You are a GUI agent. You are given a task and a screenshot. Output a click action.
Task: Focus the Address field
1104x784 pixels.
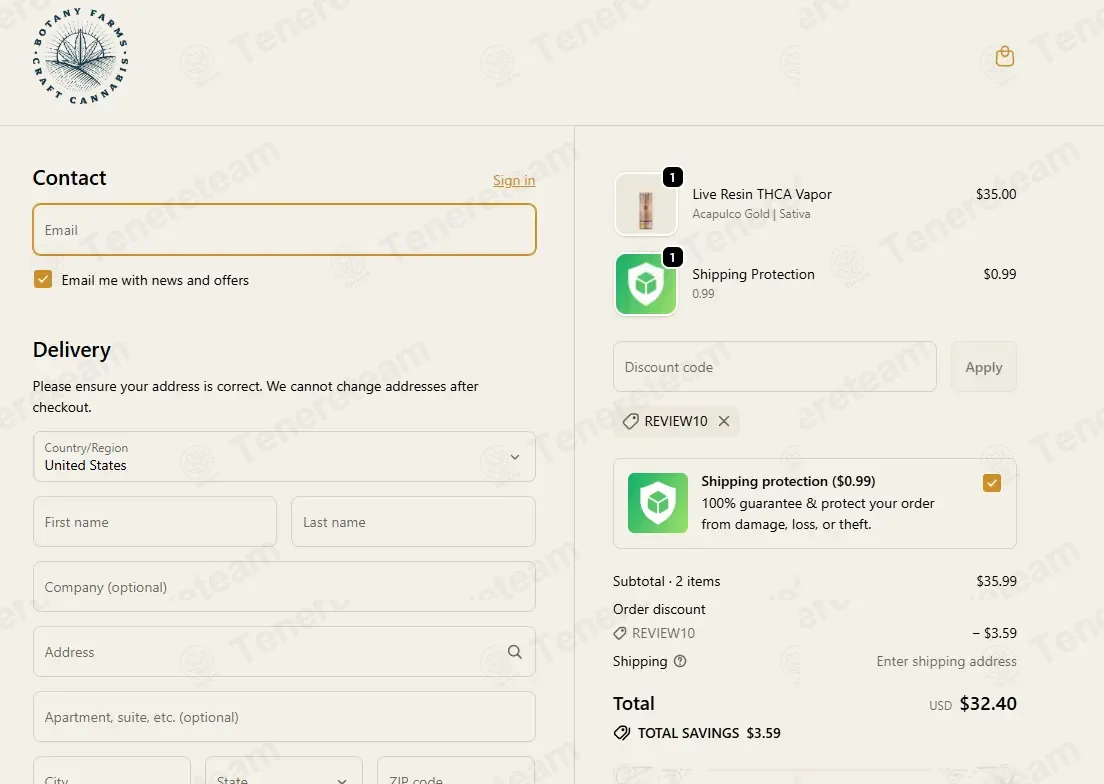pos(284,652)
